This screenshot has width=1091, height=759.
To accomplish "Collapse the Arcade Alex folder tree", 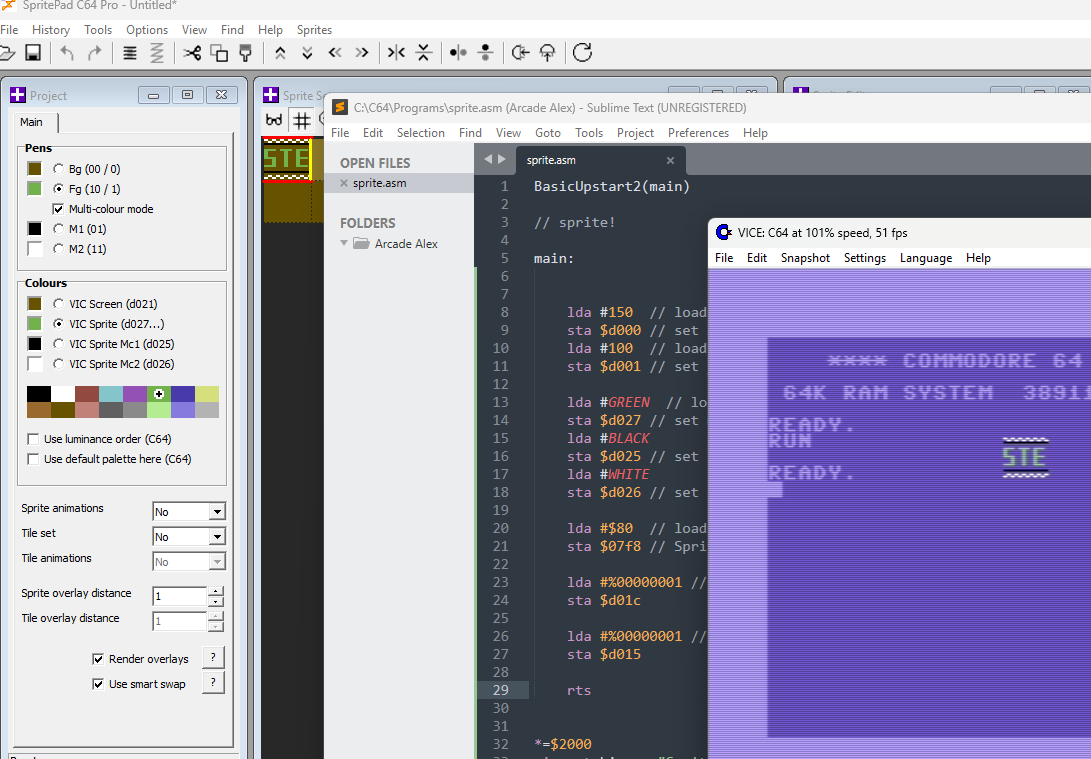I will pyautogui.click(x=346, y=244).
